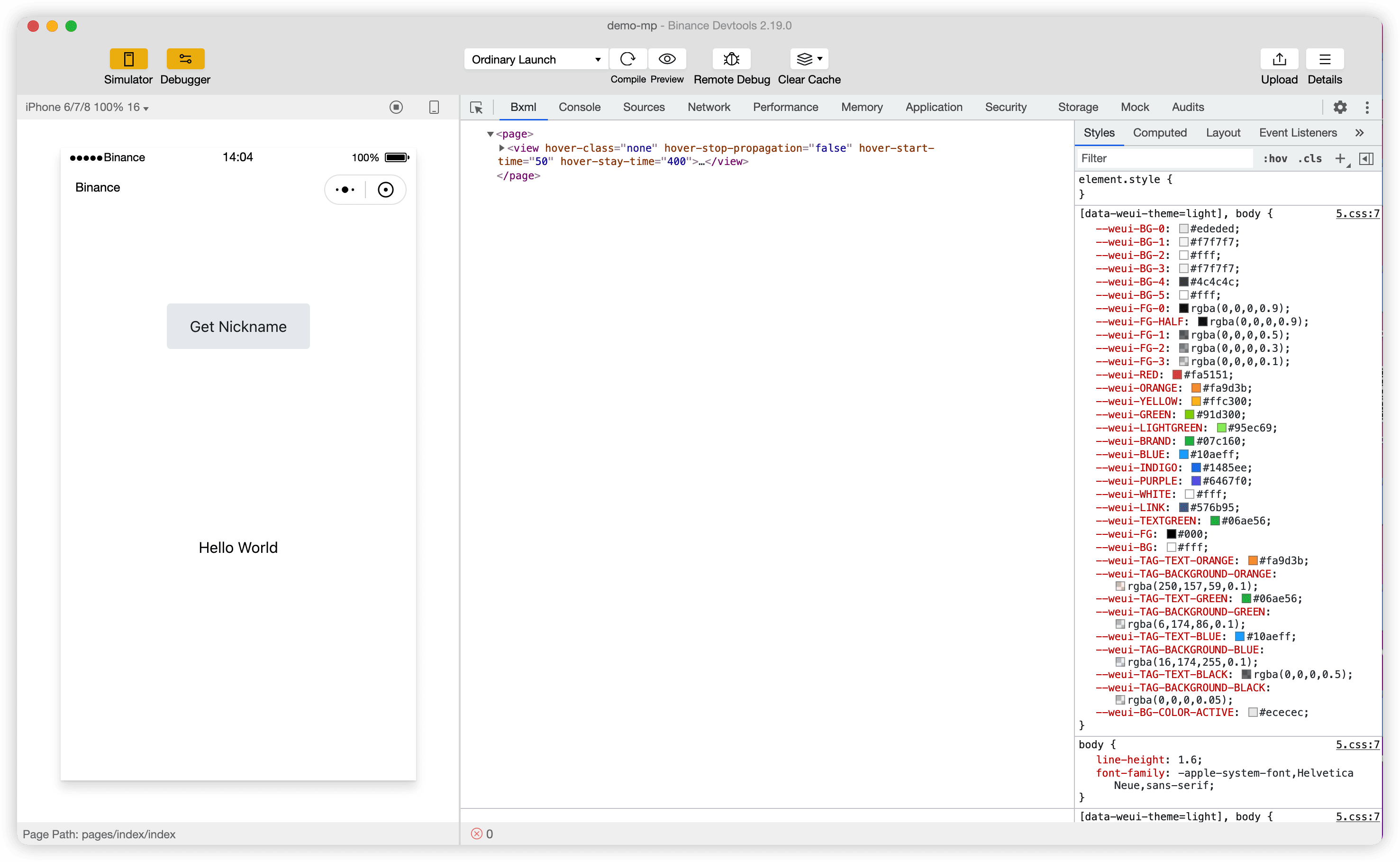Open the Ordinary Launch mode dropdown
Viewport: 1400px width, 862px height.
536,59
